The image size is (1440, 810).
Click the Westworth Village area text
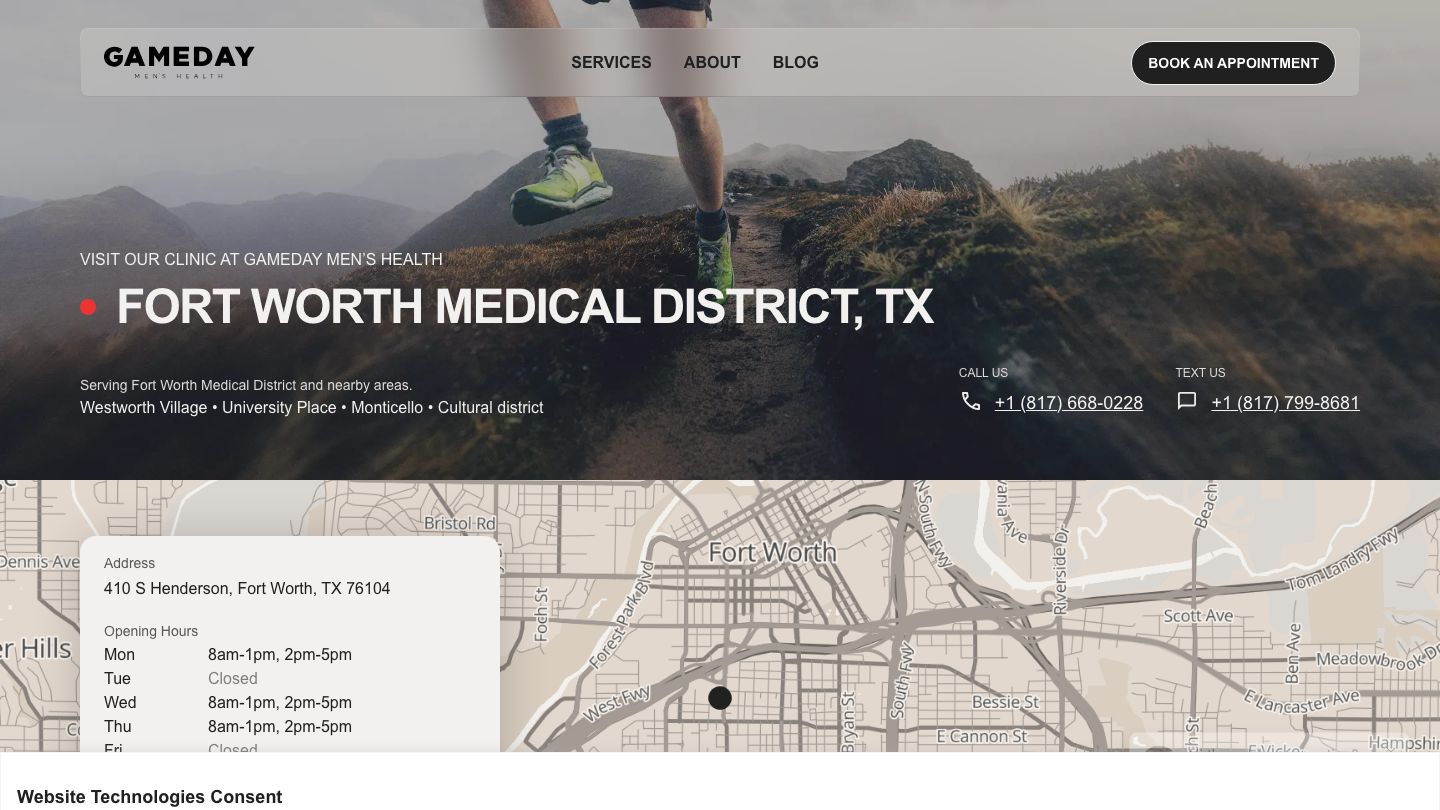[x=144, y=407]
